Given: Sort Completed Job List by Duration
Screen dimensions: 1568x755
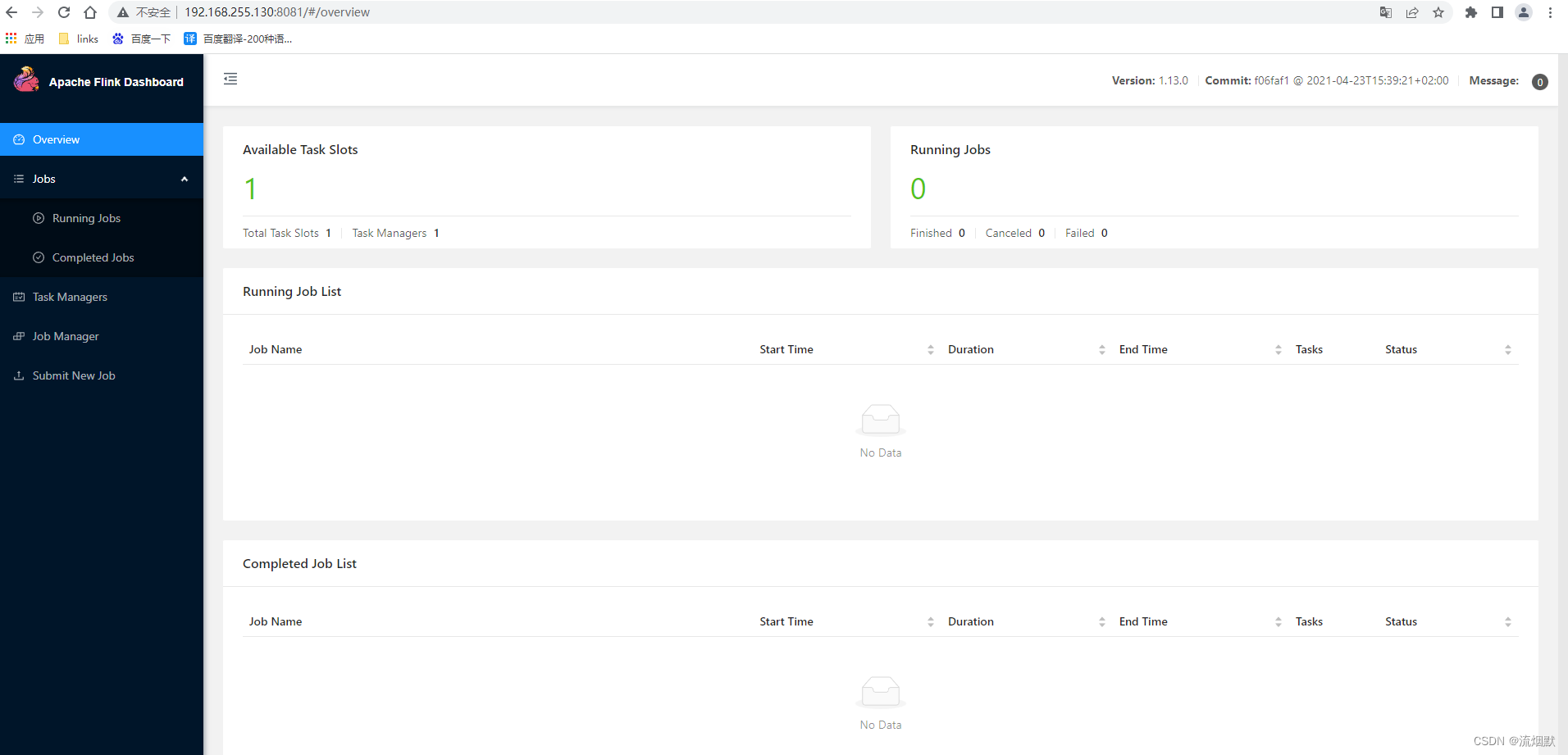Looking at the screenshot, I should 1102,622.
